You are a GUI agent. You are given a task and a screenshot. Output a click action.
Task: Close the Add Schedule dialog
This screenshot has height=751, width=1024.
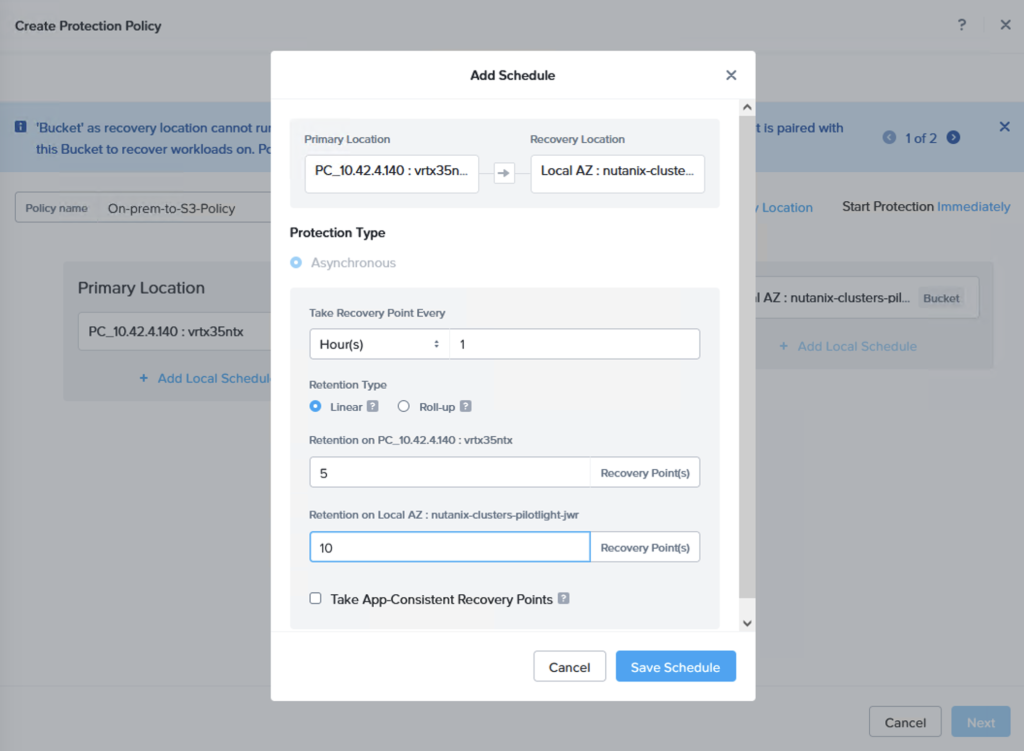pyautogui.click(x=731, y=75)
